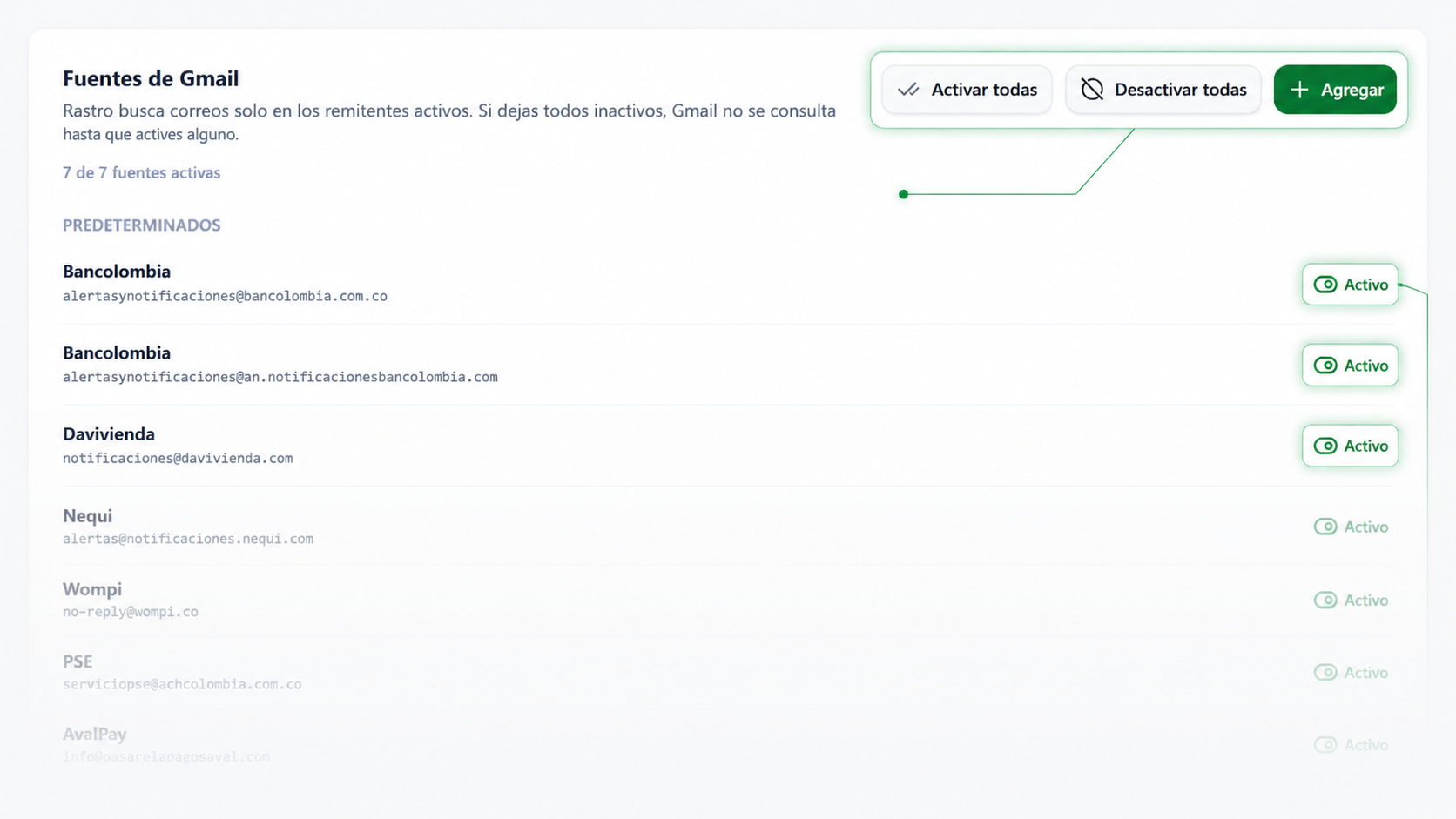Deactivate the PSE source toggle
1456x819 pixels.
tap(1351, 673)
